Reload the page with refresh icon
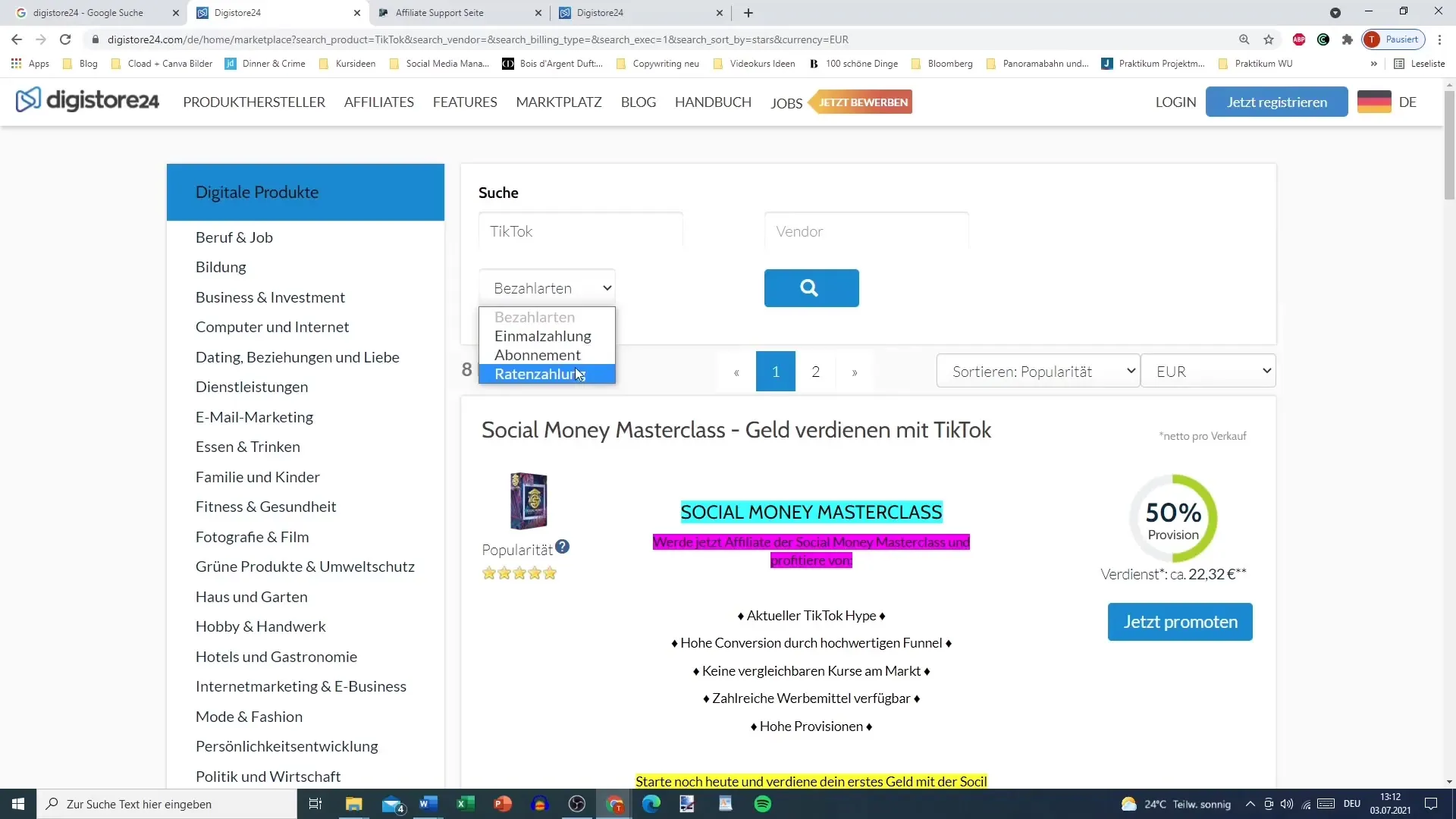1456x819 pixels. (65, 39)
